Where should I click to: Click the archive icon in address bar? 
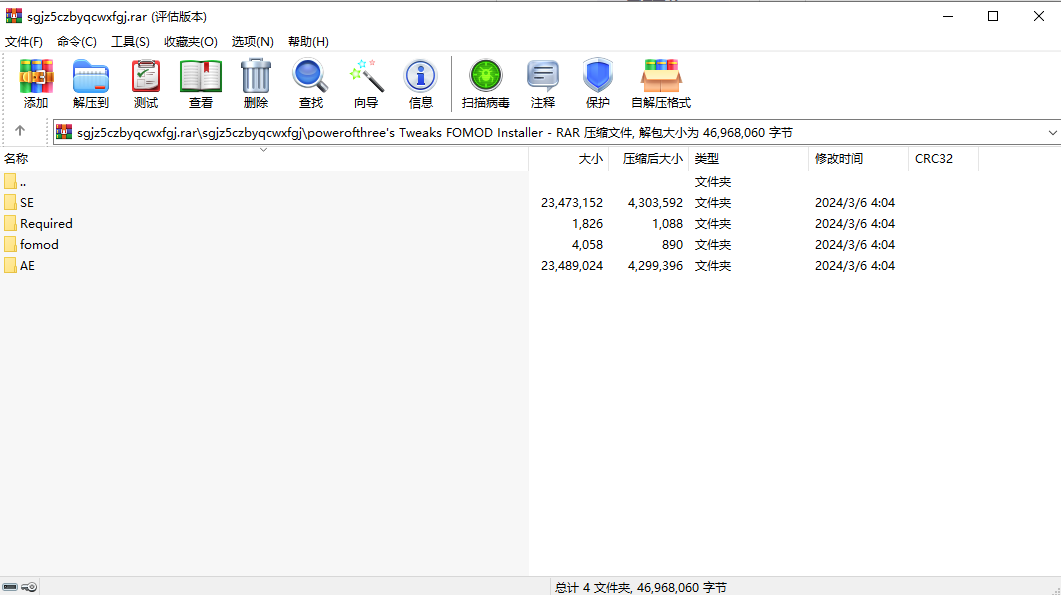coord(64,132)
